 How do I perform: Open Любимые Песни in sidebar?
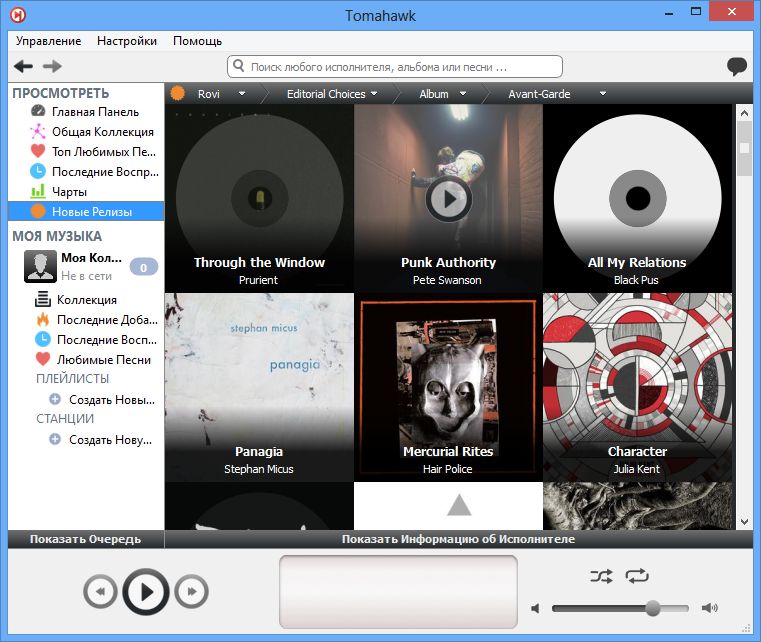click(x=86, y=360)
